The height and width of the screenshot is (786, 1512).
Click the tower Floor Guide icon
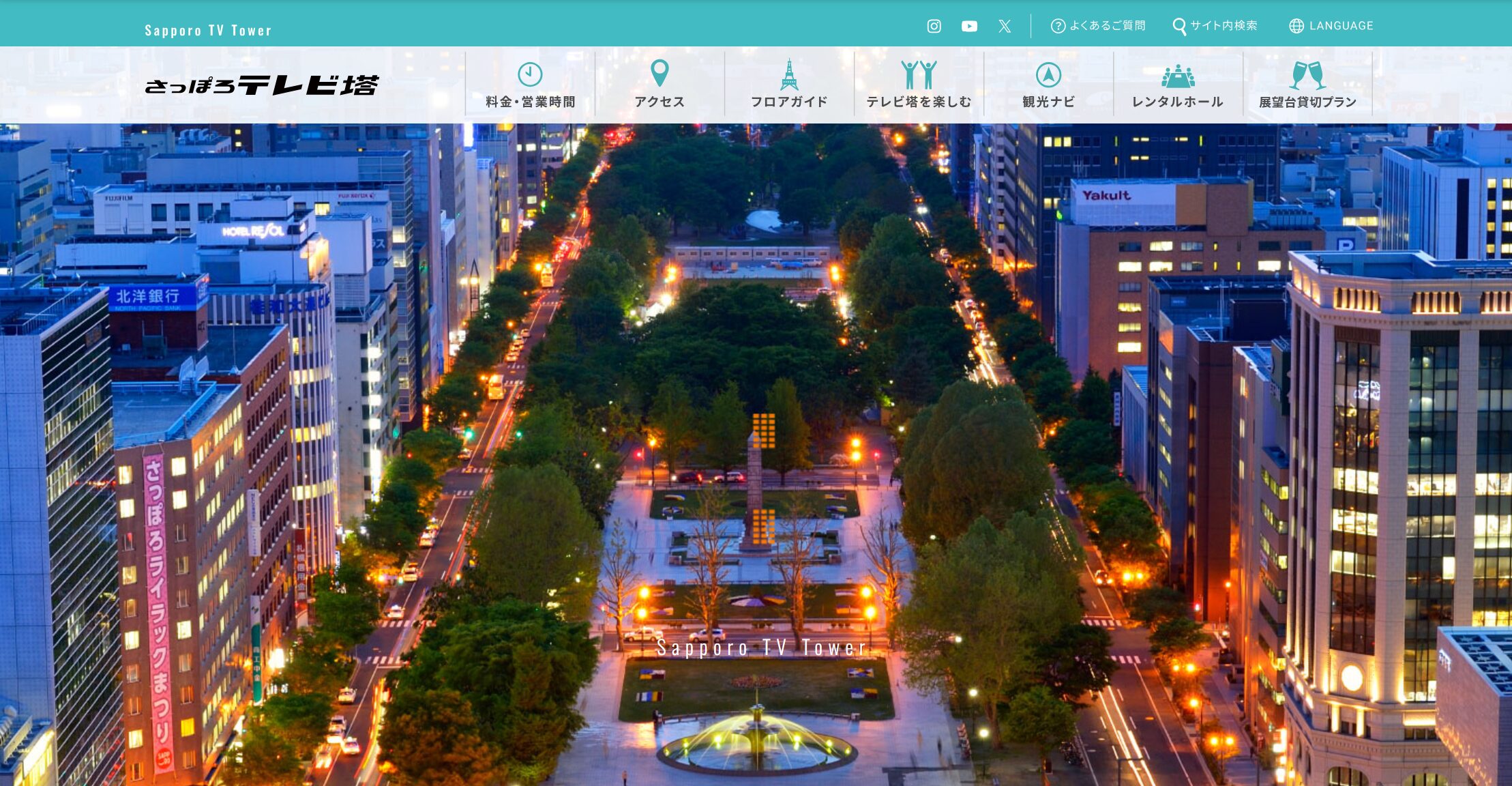coord(789,74)
